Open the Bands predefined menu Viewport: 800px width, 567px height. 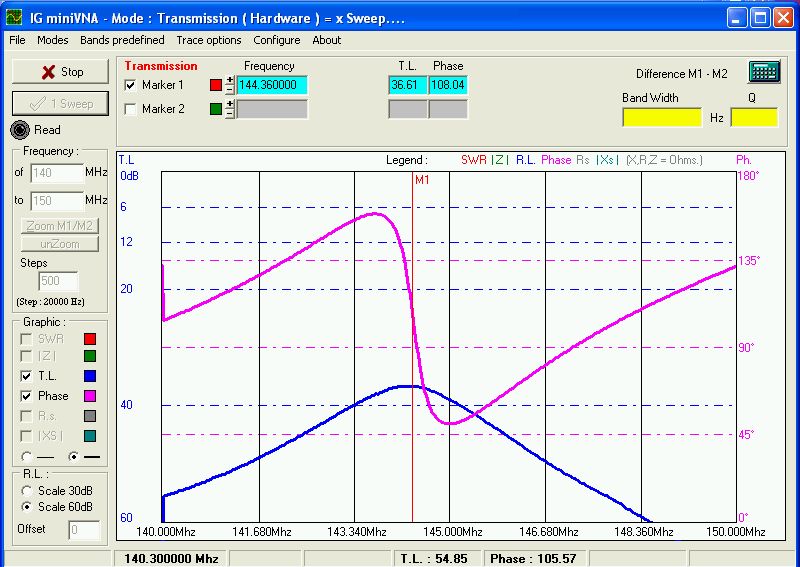(122, 40)
